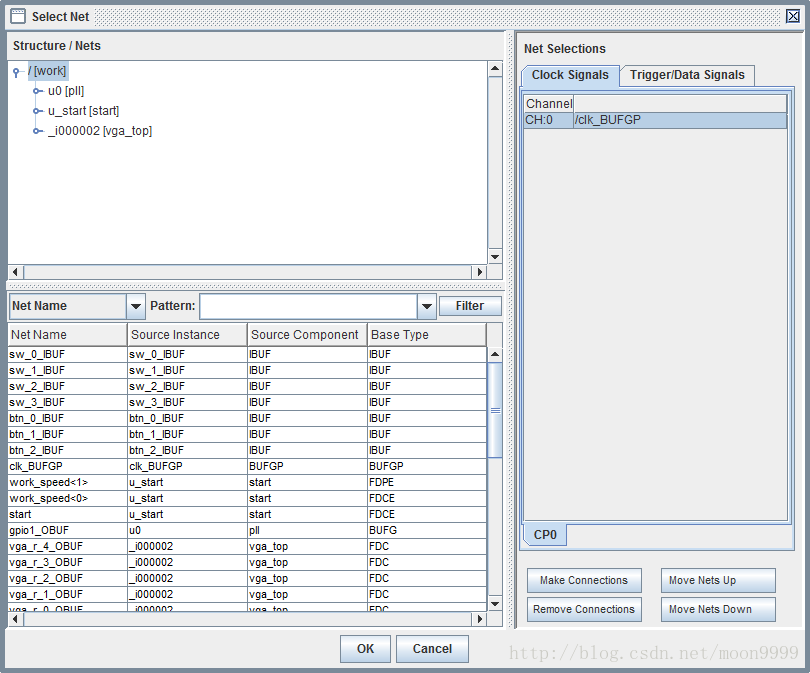This screenshot has height=673, width=810.
Task: Select _i000002 [vga_top] in structure tree
Action: pos(100,131)
